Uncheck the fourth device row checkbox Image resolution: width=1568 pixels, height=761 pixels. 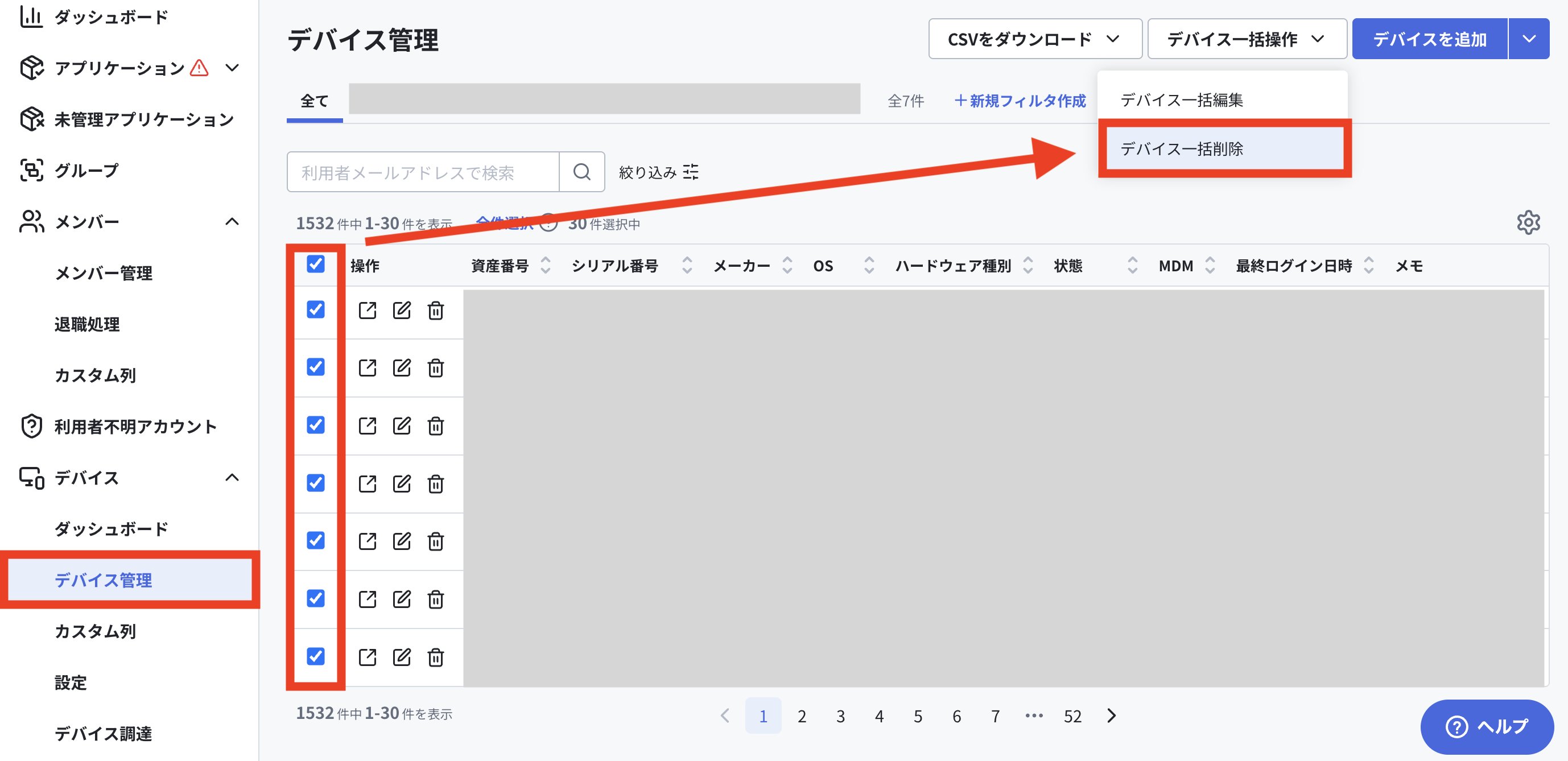click(x=315, y=482)
